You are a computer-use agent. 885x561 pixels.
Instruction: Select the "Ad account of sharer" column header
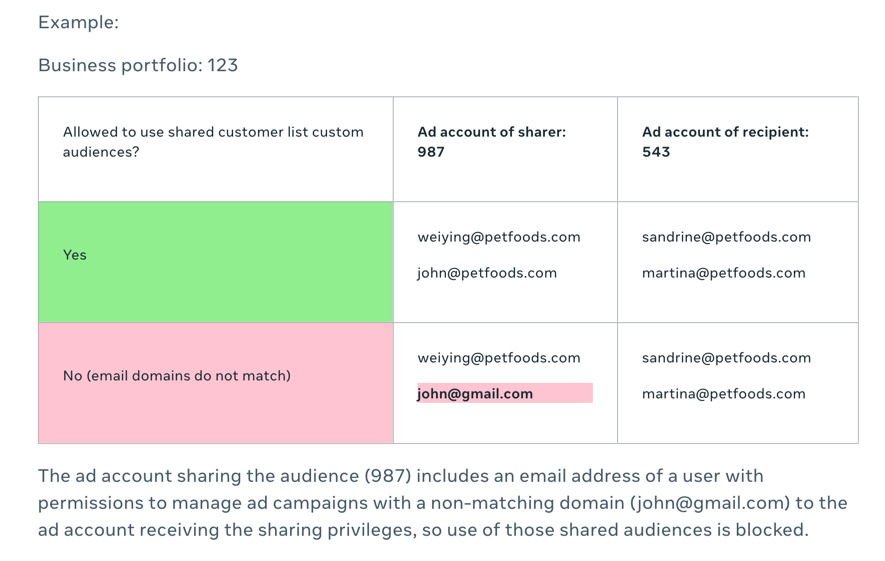[491, 131]
